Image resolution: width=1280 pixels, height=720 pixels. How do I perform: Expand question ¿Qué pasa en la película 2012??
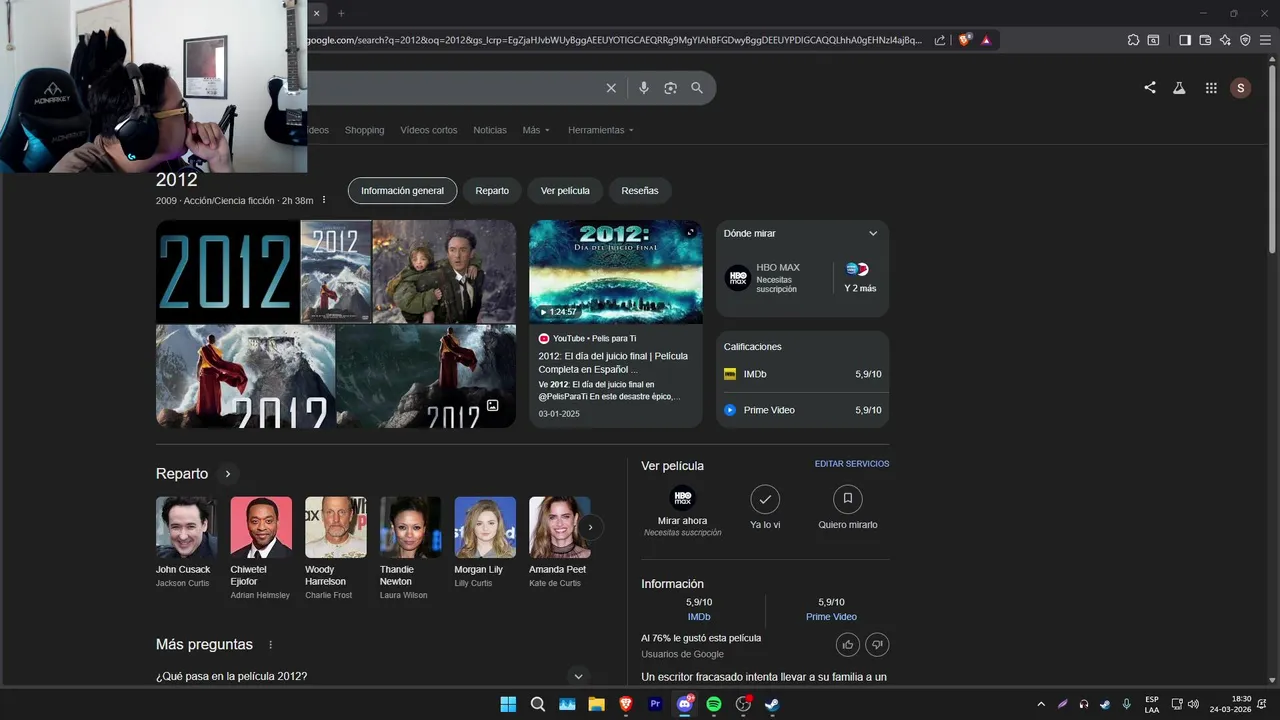[372, 676]
